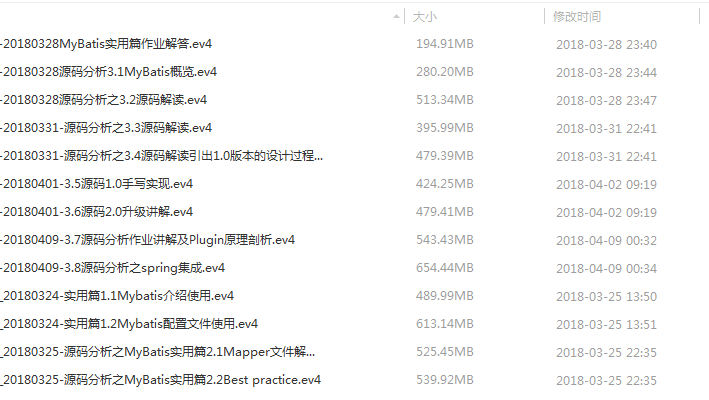The width and height of the screenshot is (709, 400).
Task: Click the 654.44MB size cell
Action: 445,268
